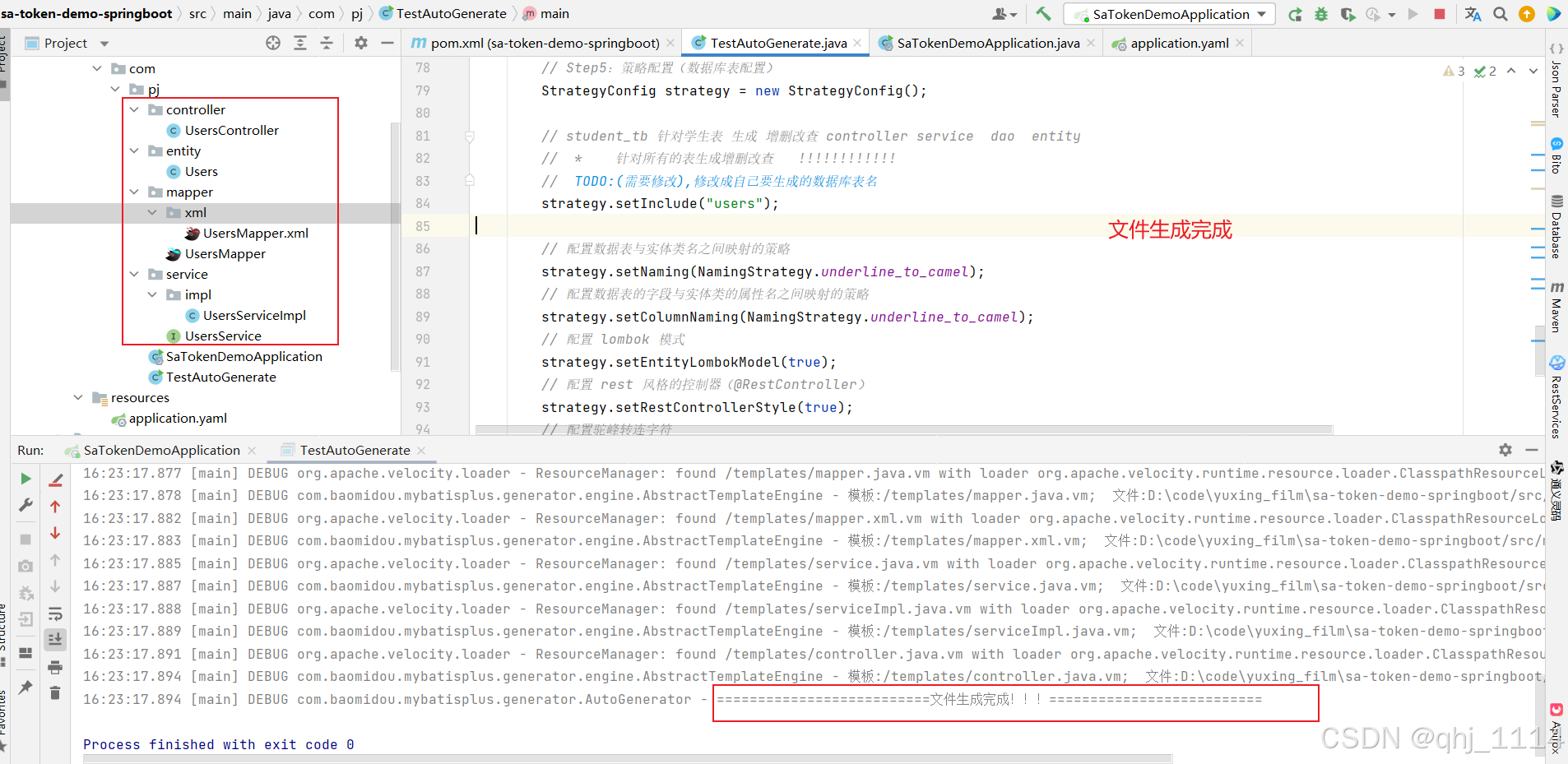Click the red Up the Stack Trace arrow
Screen dimensions: 1568x764
coord(55,507)
